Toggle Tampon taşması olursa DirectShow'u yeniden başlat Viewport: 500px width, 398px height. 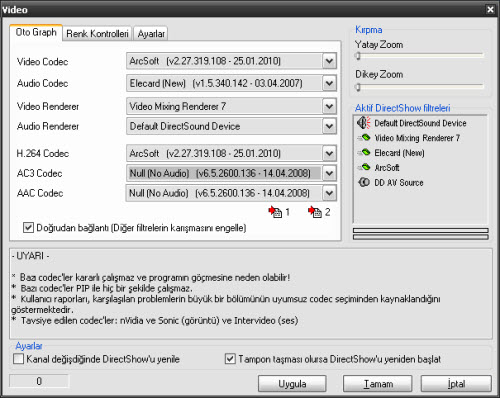tap(230, 359)
